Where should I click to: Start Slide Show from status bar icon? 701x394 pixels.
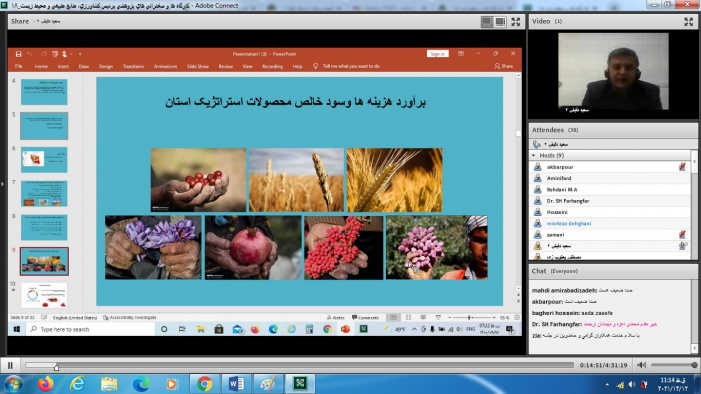(x=438, y=318)
